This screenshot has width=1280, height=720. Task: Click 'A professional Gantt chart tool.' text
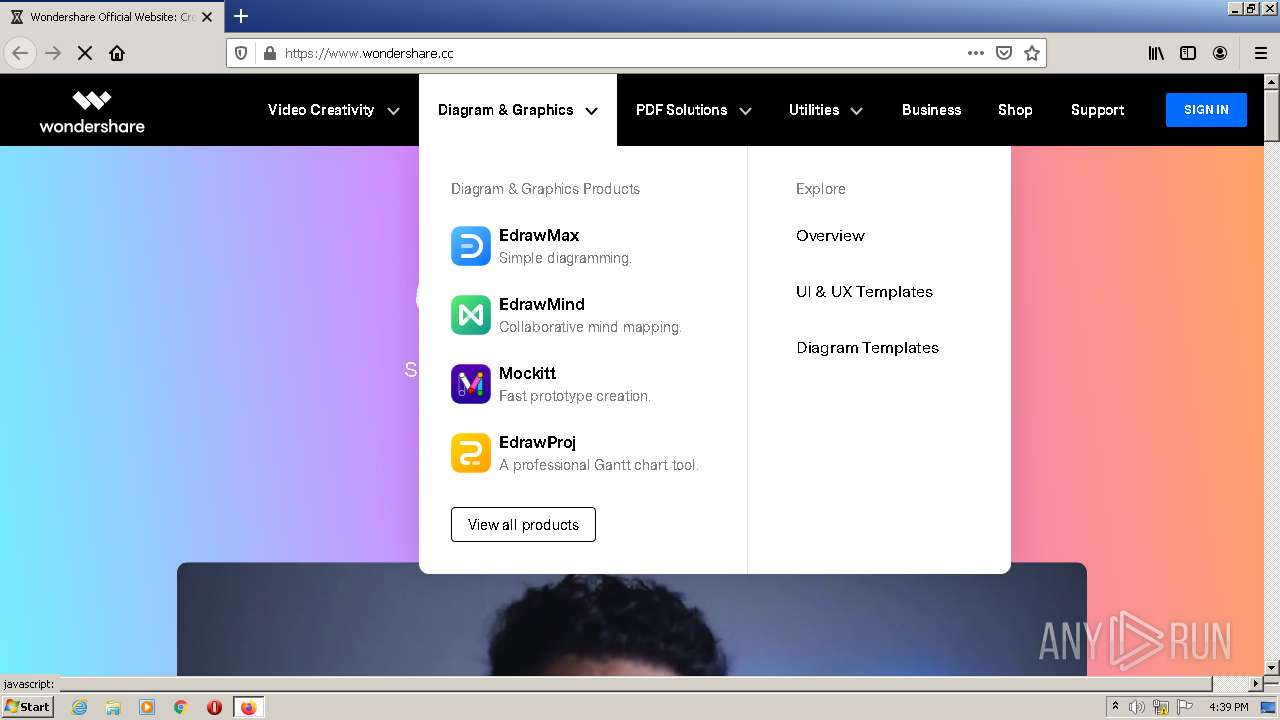click(598, 465)
